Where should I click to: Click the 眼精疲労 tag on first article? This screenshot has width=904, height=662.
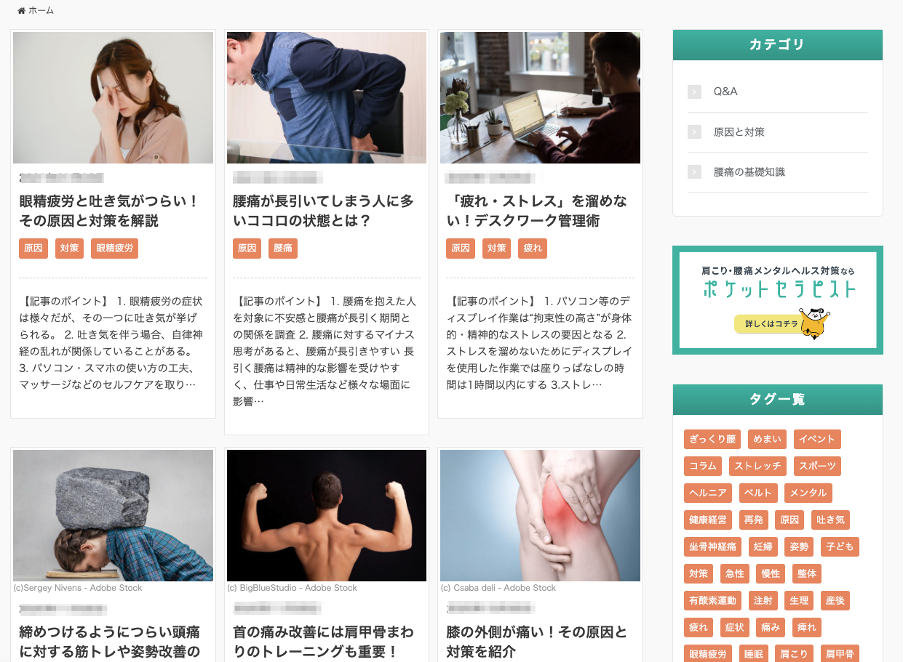click(x=114, y=248)
